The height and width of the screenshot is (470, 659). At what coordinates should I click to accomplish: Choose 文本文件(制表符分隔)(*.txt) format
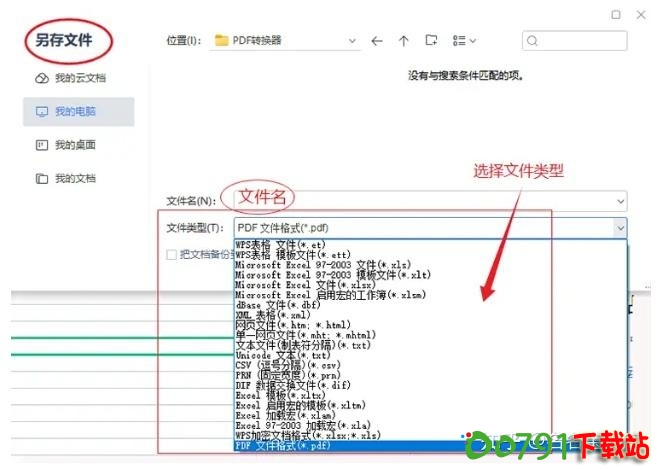pyautogui.click(x=304, y=345)
